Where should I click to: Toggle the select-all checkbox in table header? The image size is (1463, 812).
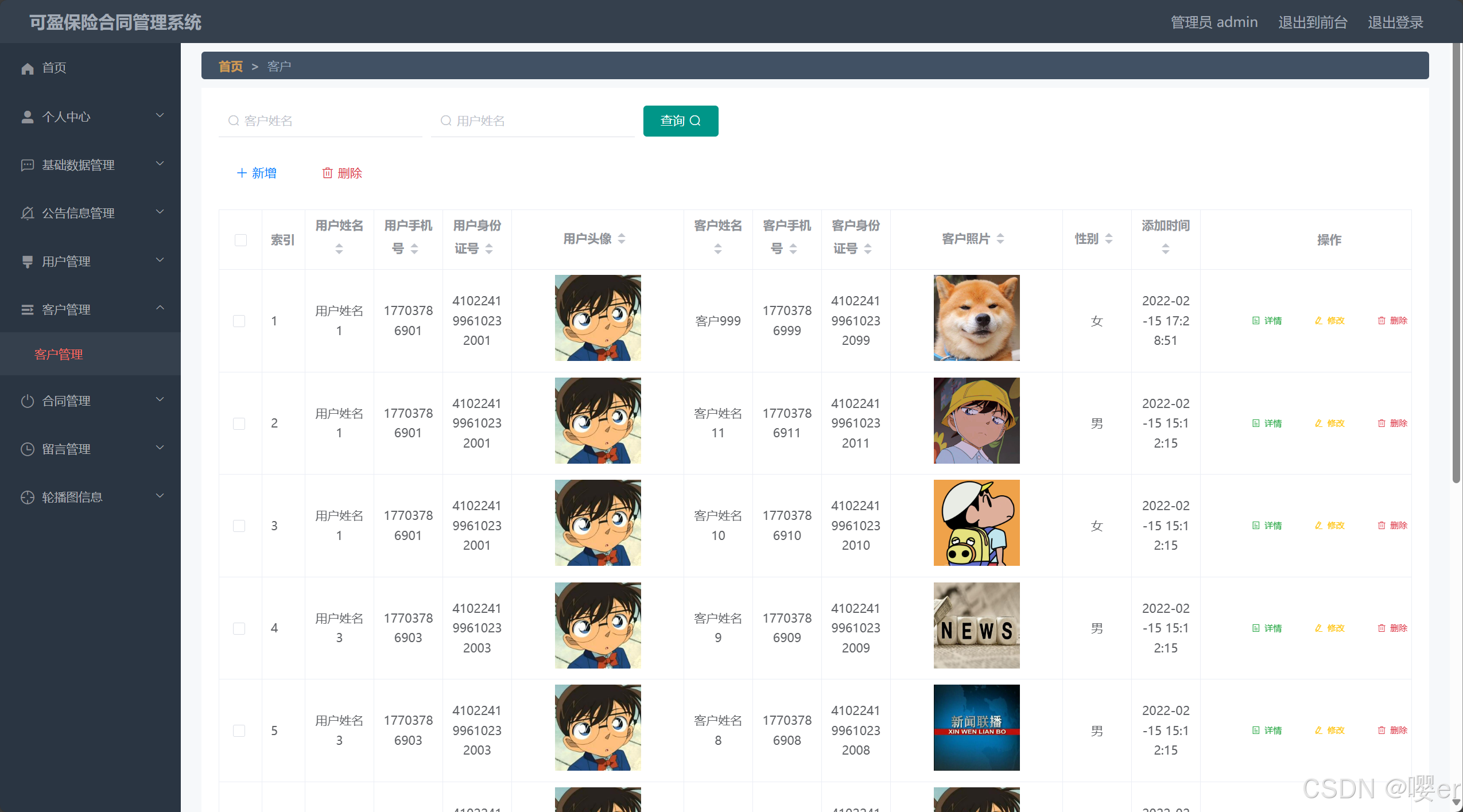239,240
